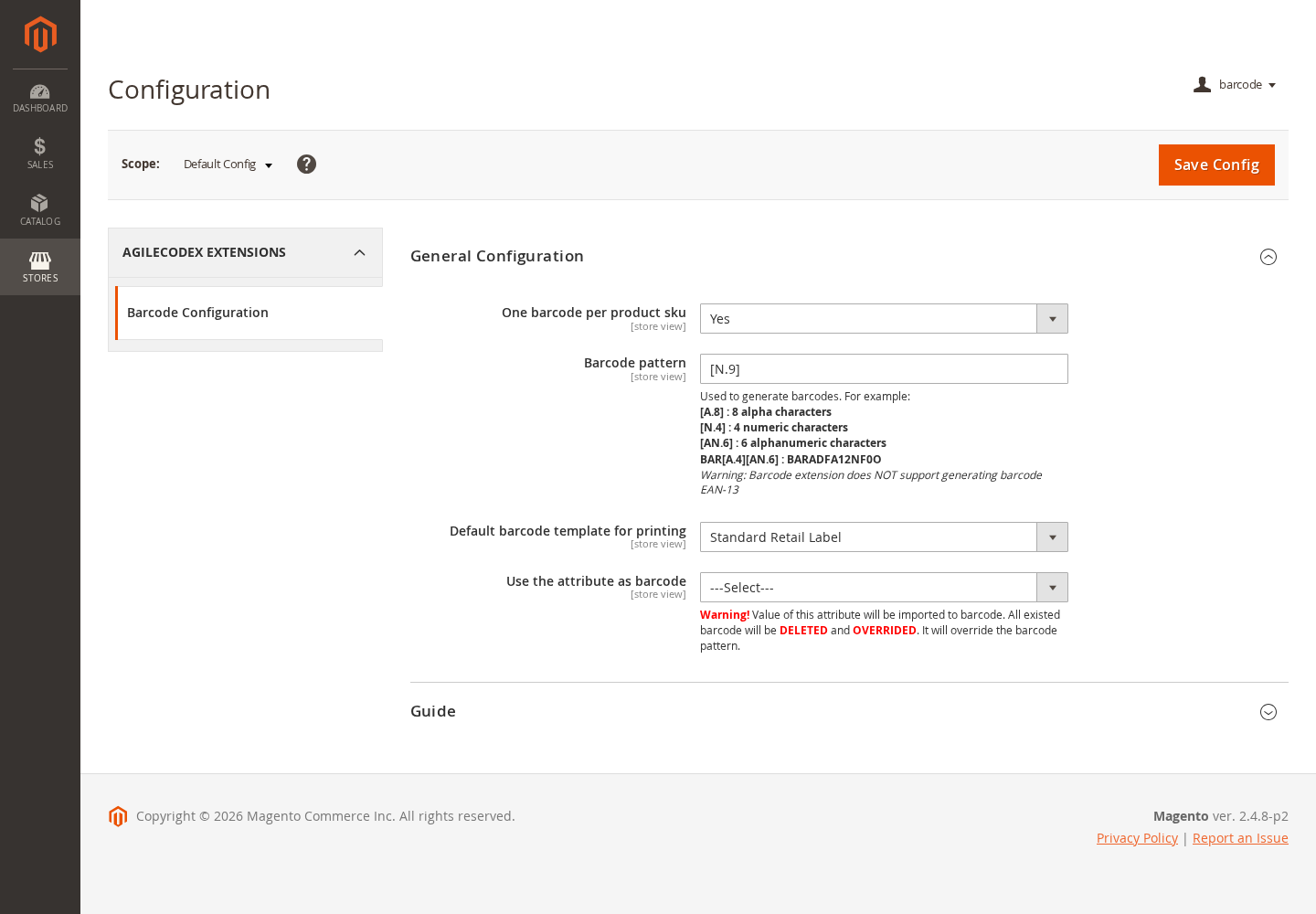Open the Report an Issue link
Image resolution: width=1316 pixels, height=914 pixels.
coord(1240,838)
